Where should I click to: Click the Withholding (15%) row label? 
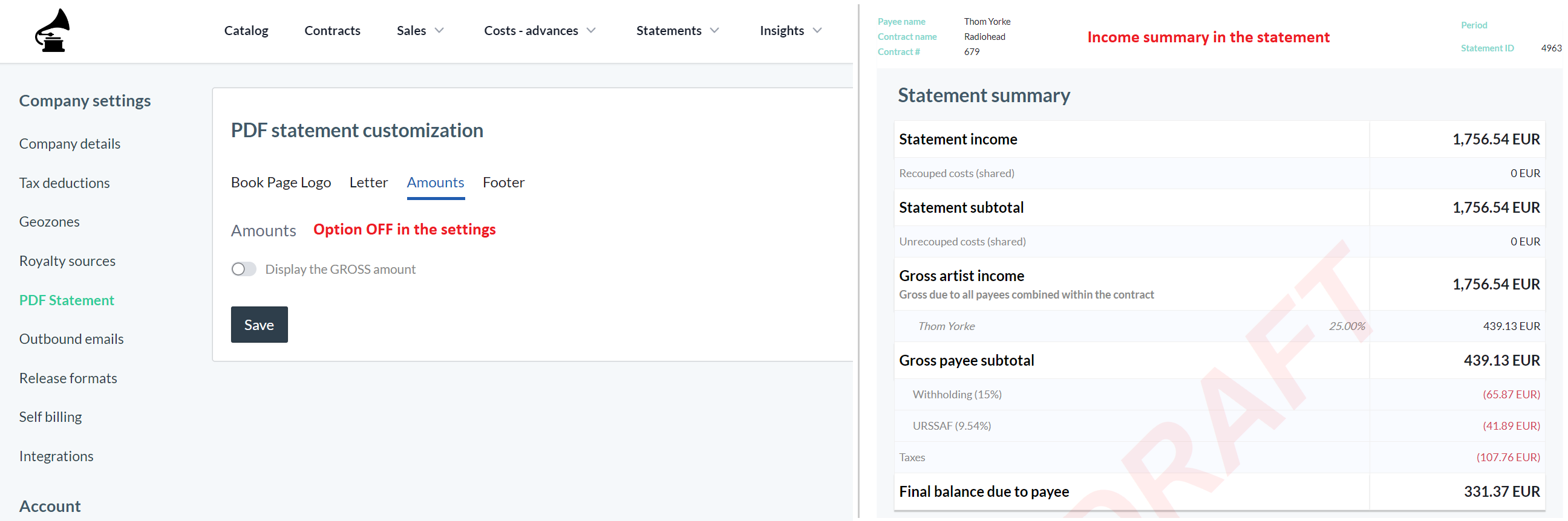[957, 395]
